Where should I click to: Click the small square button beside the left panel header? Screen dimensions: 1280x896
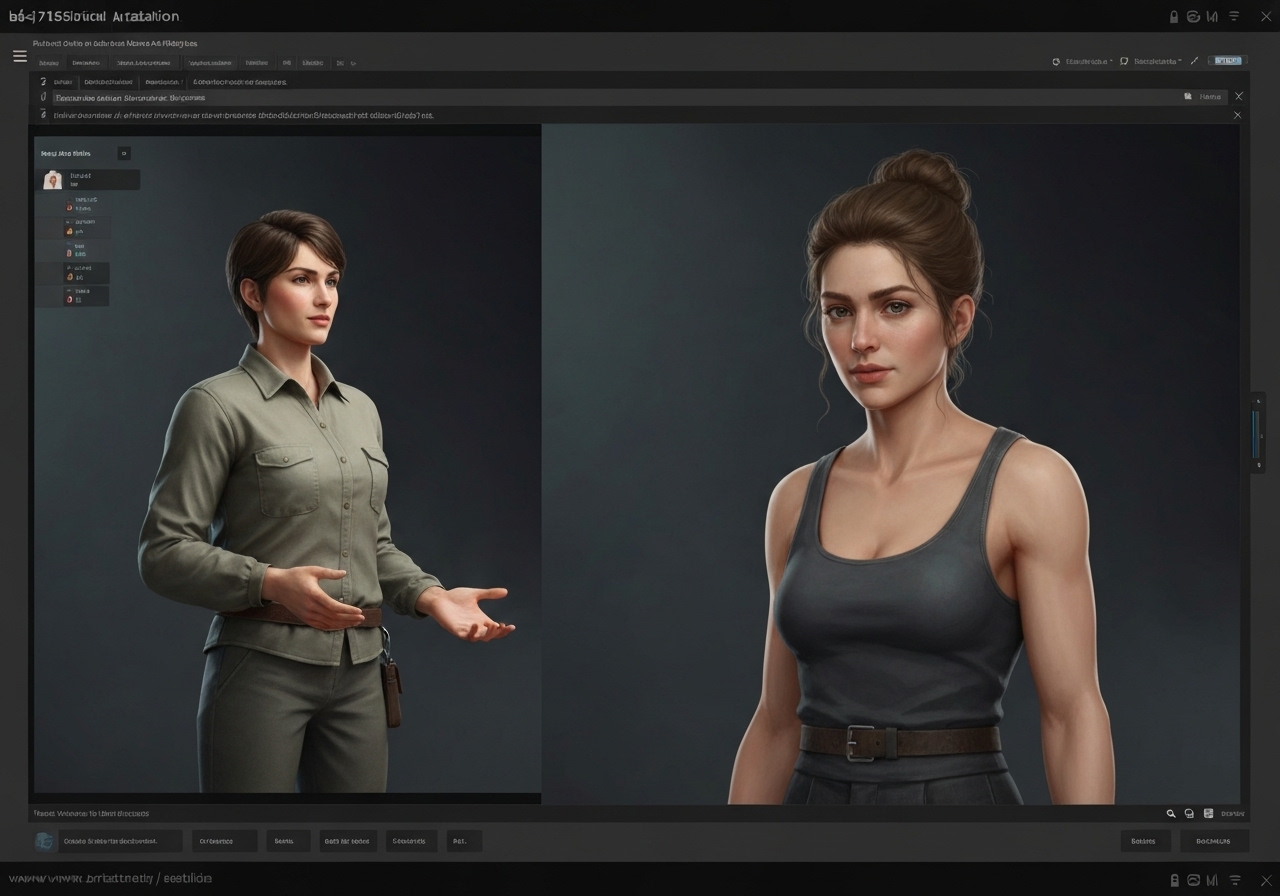click(x=124, y=153)
